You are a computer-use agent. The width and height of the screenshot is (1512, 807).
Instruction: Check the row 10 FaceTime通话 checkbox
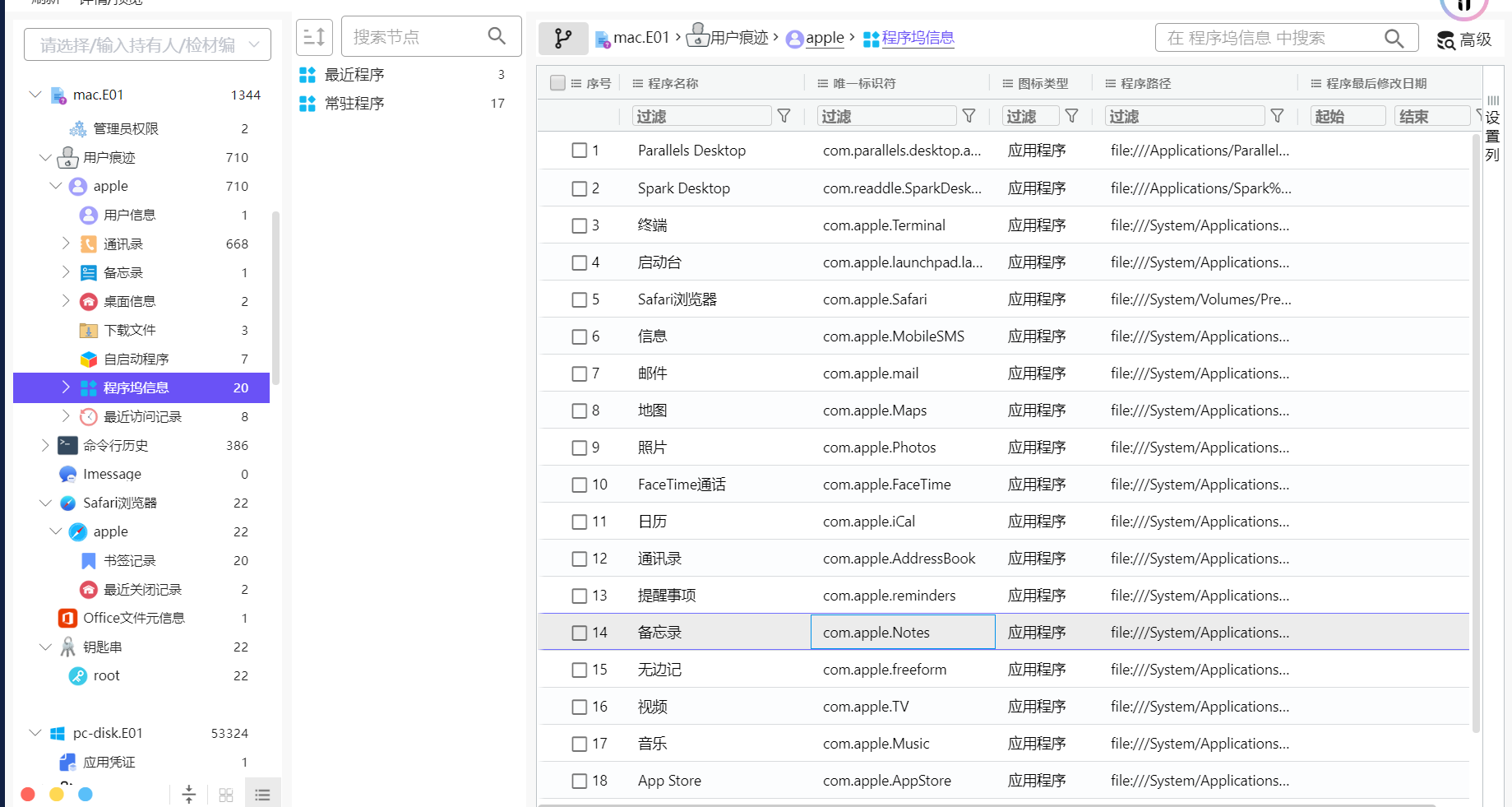(580, 485)
